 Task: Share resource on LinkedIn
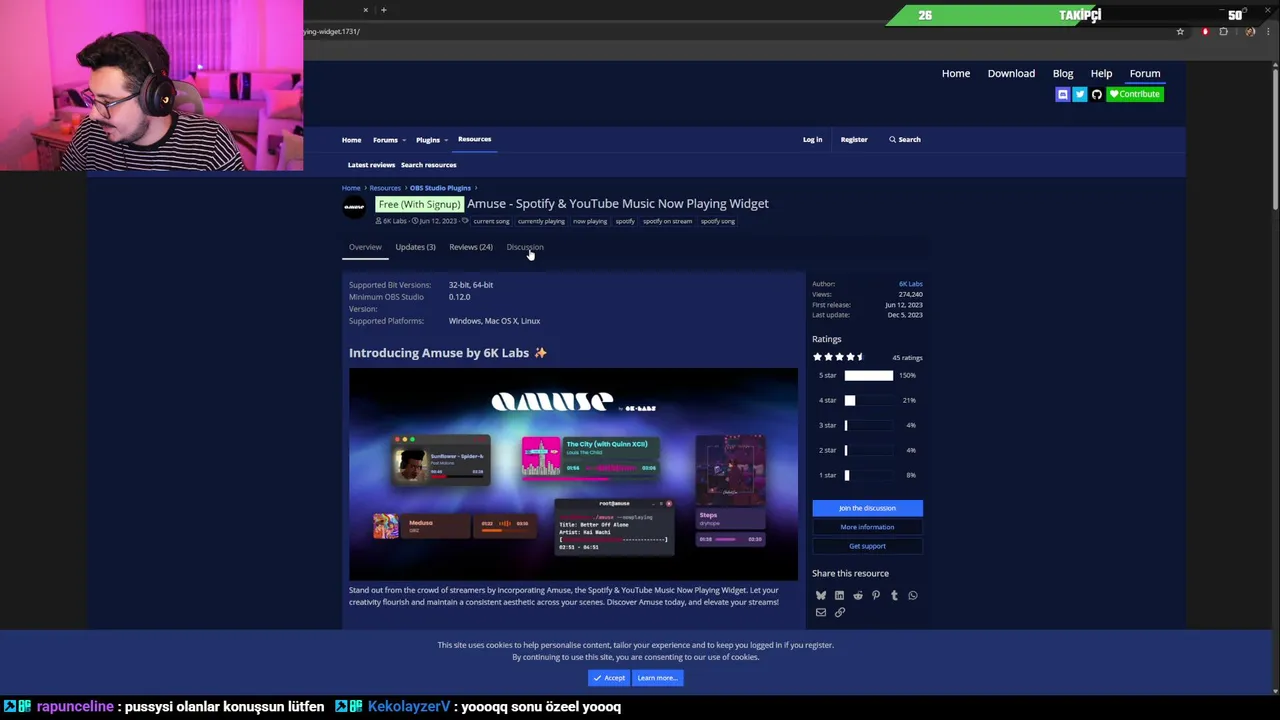click(x=839, y=595)
